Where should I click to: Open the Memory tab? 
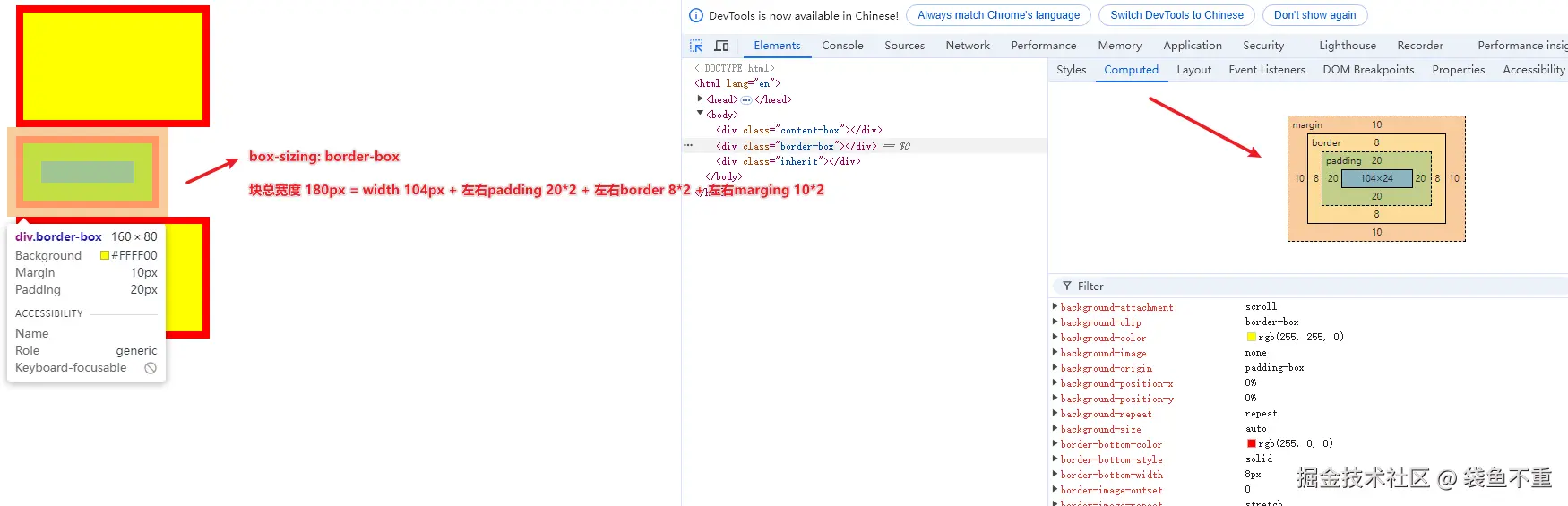tap(1119, 46)
